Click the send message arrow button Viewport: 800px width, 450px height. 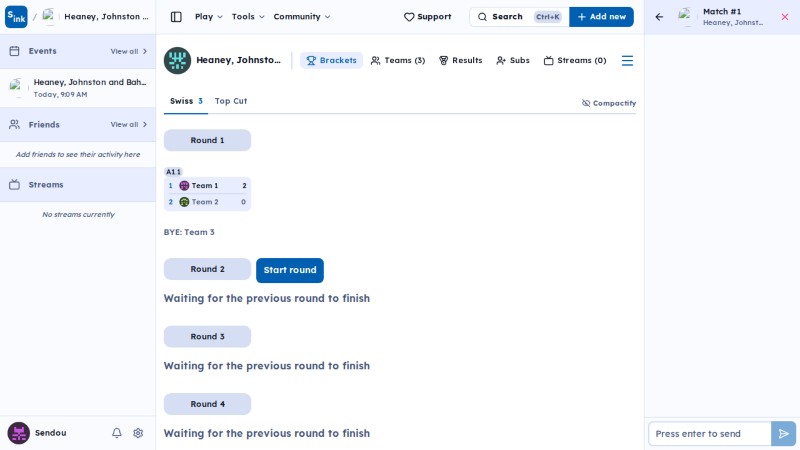point(783,434)
